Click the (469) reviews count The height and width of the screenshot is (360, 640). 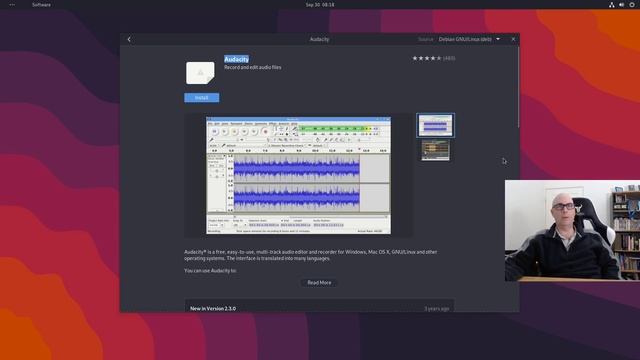tap(449, 58)
